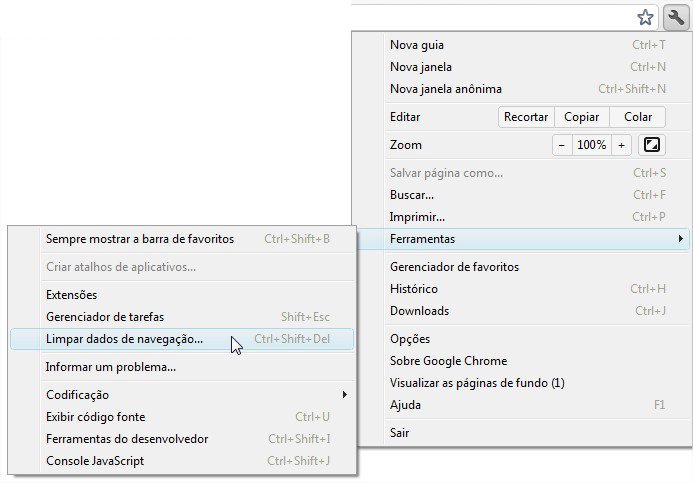
Task: Click the wrench settings icon
Action: (x=676, y=16)
